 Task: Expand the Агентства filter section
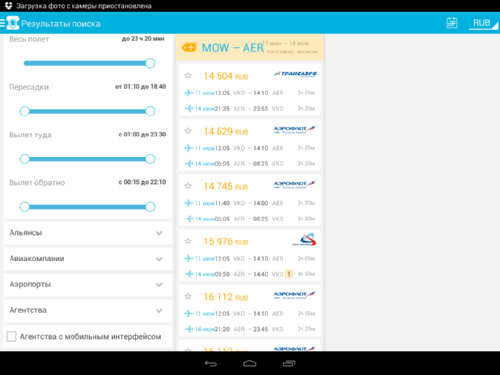(x=88, y=310)
